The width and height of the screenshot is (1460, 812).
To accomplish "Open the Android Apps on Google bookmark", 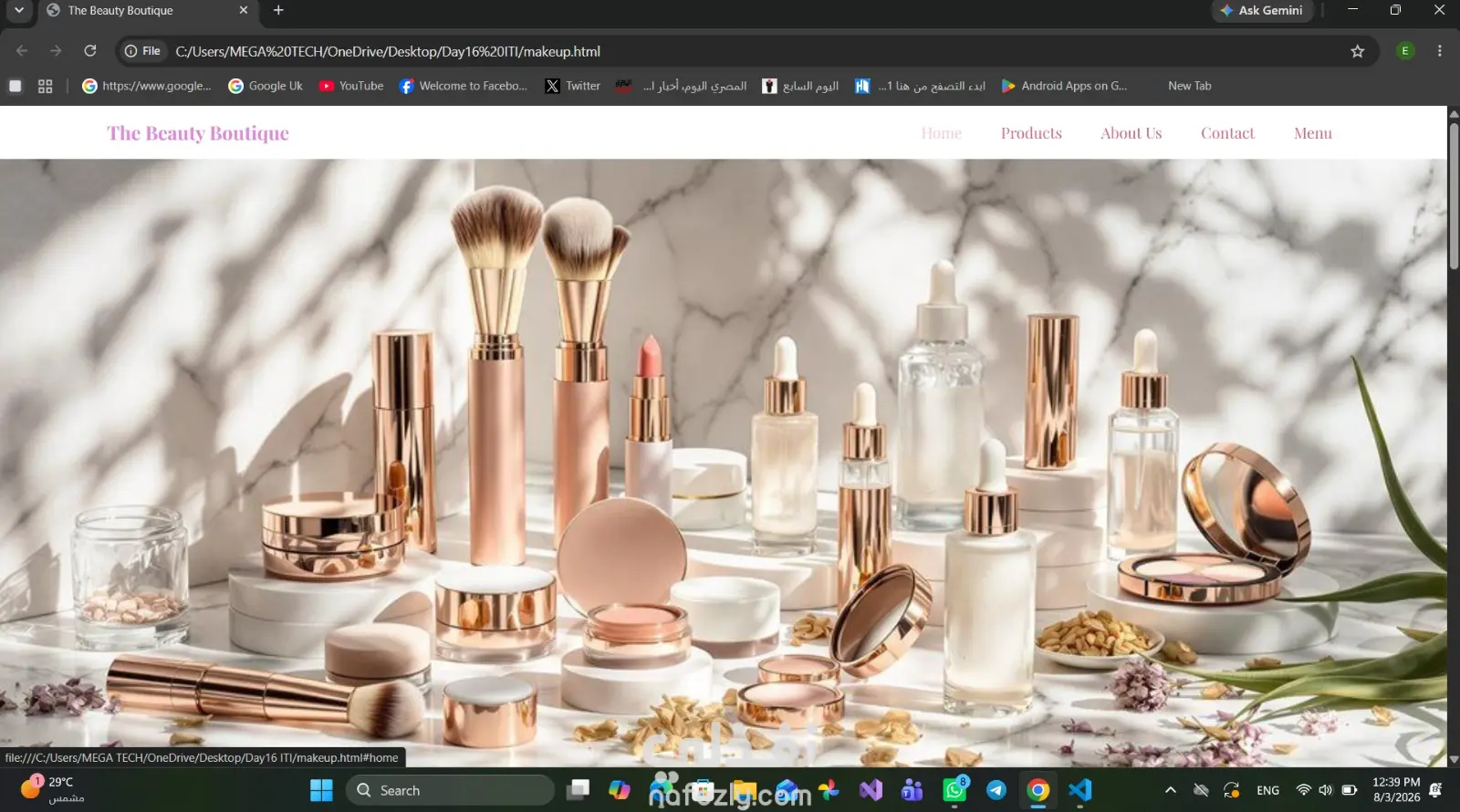I will pyautogui.click(x=1064, y=86).
